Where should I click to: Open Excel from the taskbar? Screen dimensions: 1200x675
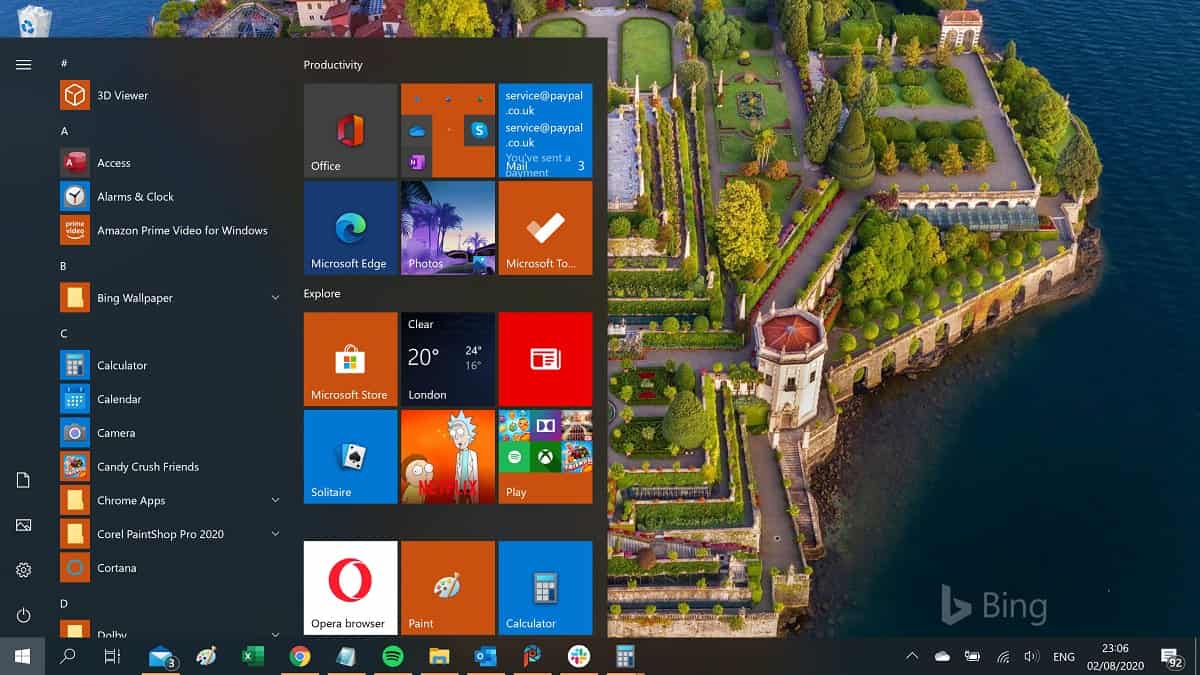pyautogui.click(x=252, y=656)
